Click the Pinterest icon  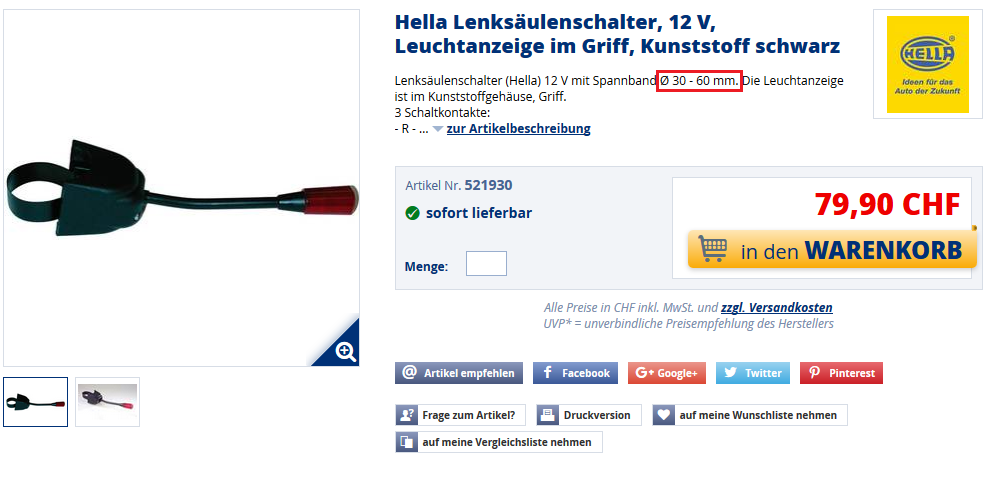814,373
